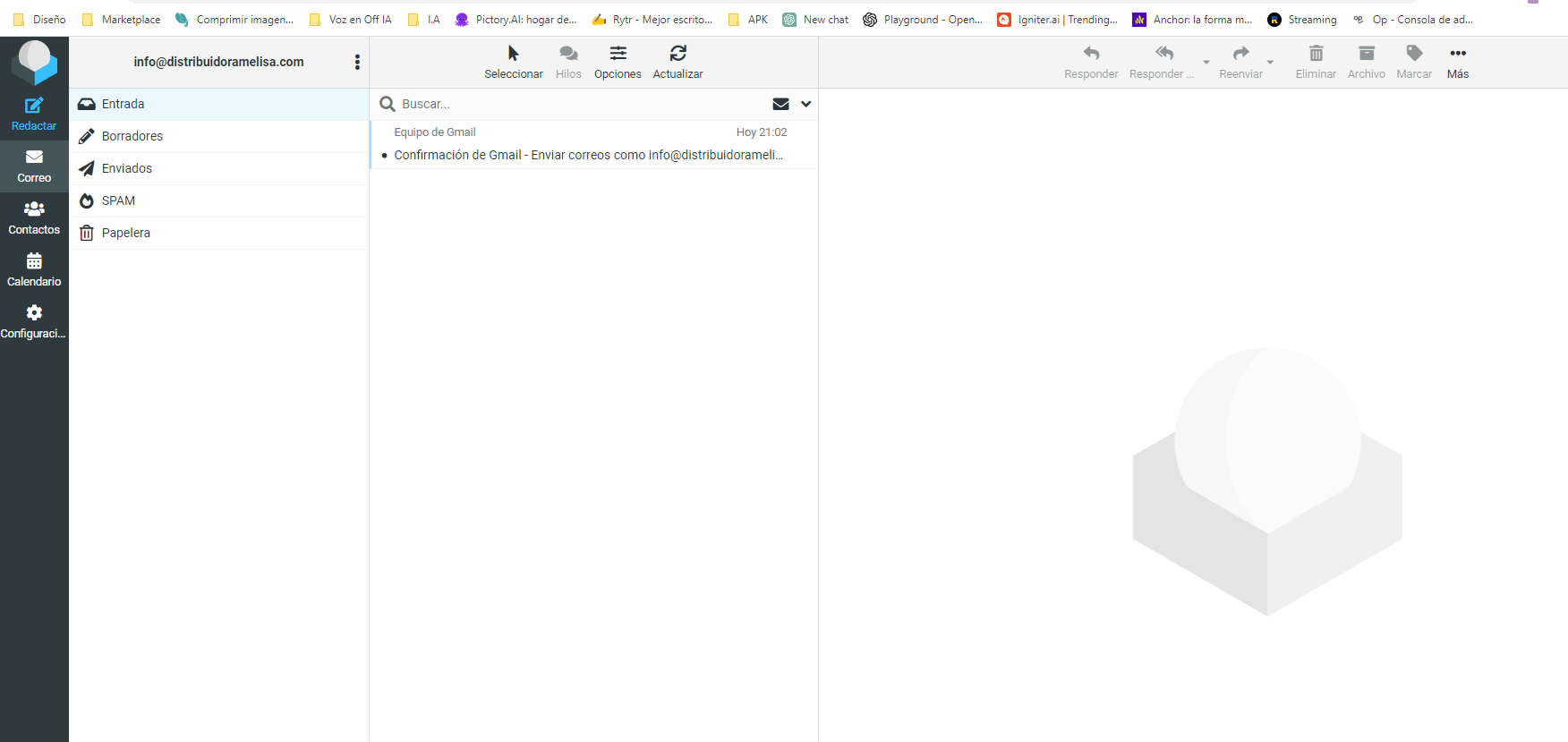Open the Playground OpenAI bookmark
1568x742 pixels.
pos(923,20)
